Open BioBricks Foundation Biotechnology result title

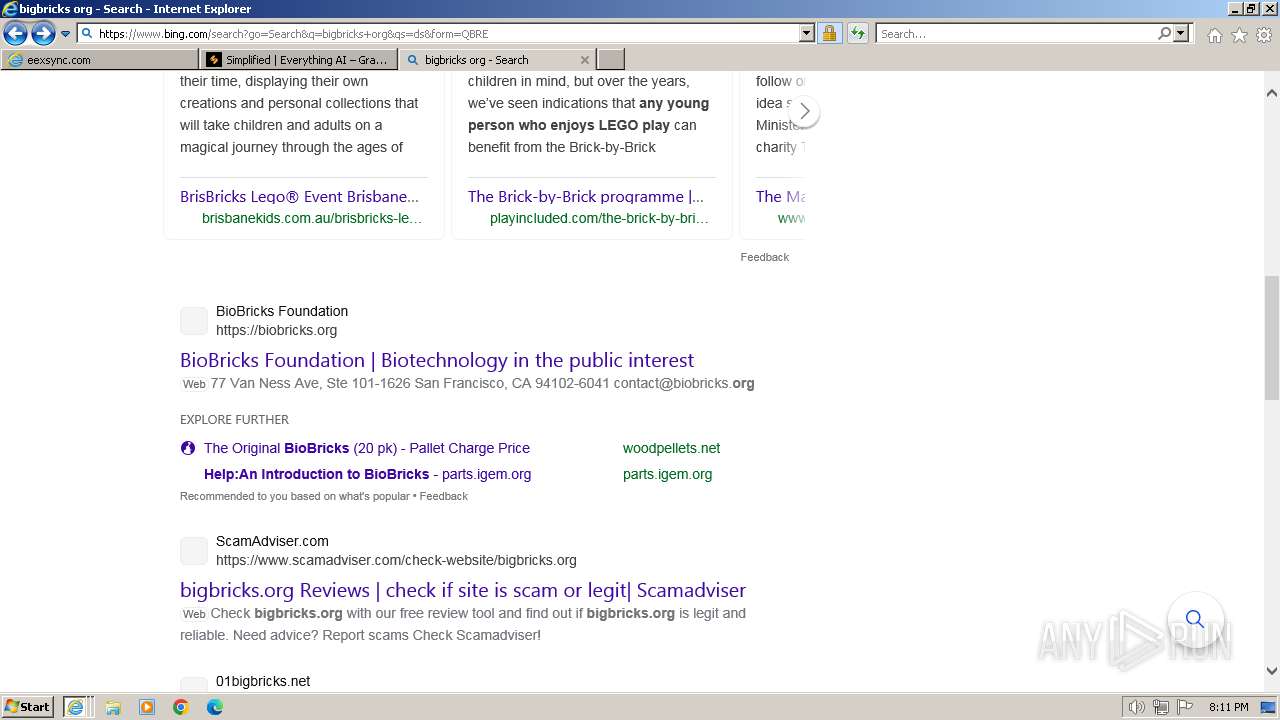coord(437,360)
